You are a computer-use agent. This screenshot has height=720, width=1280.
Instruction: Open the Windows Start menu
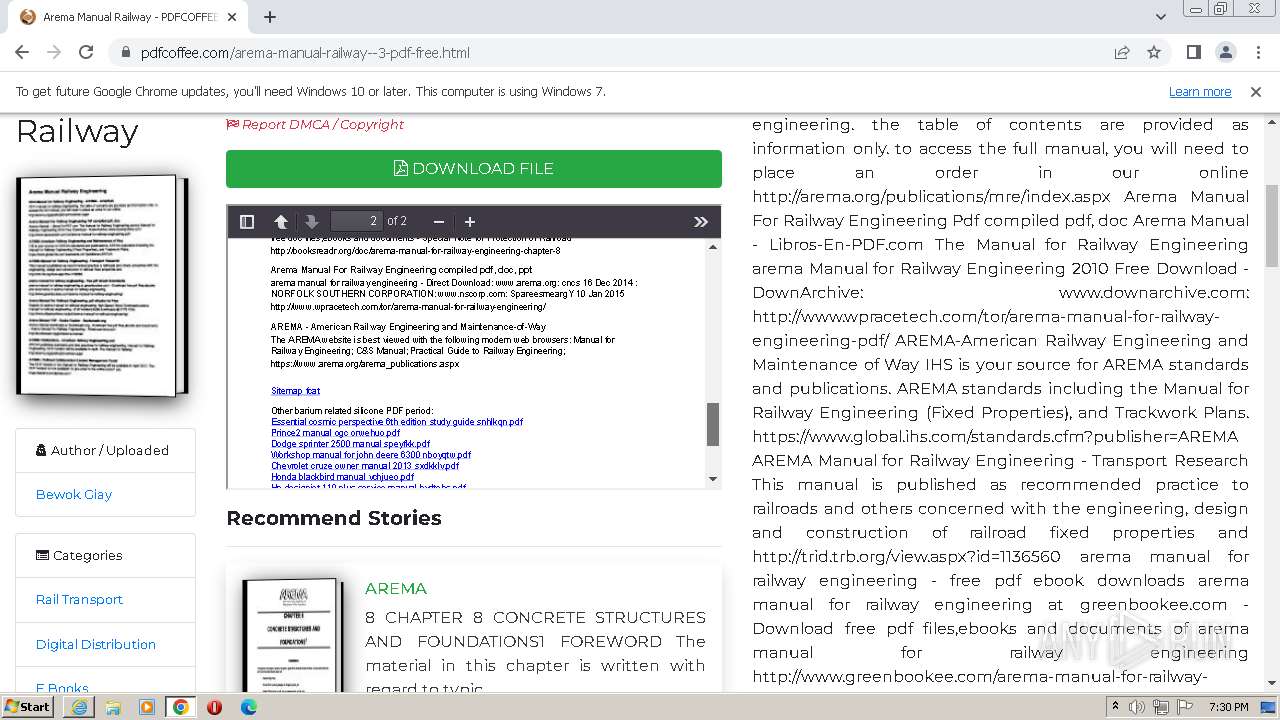[x=28, y=706]
